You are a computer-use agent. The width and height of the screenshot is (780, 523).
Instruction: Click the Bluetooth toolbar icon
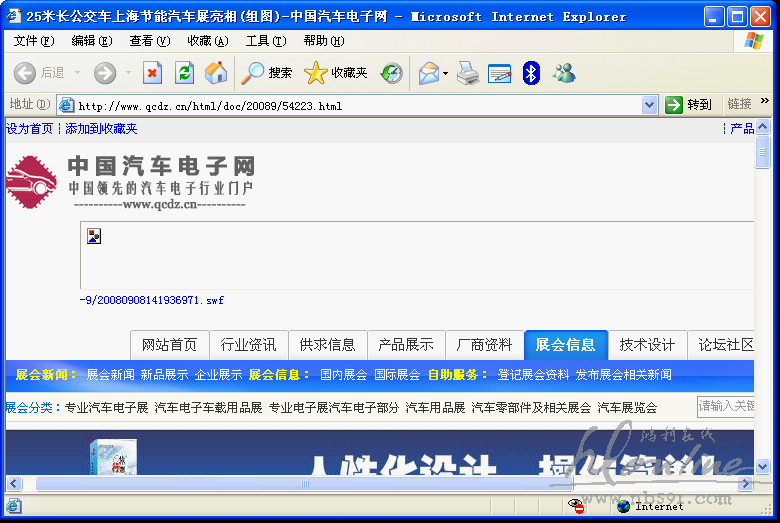pyautogui.click(x=531, y=73)
